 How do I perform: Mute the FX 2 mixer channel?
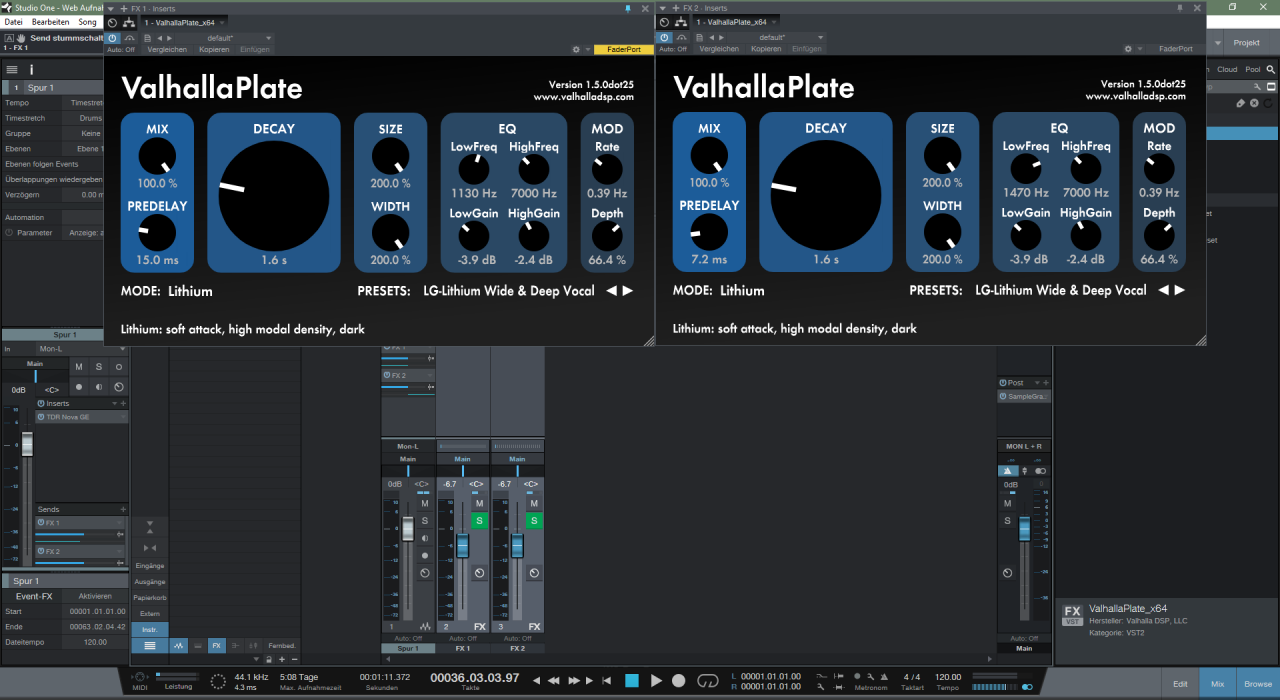534,503
